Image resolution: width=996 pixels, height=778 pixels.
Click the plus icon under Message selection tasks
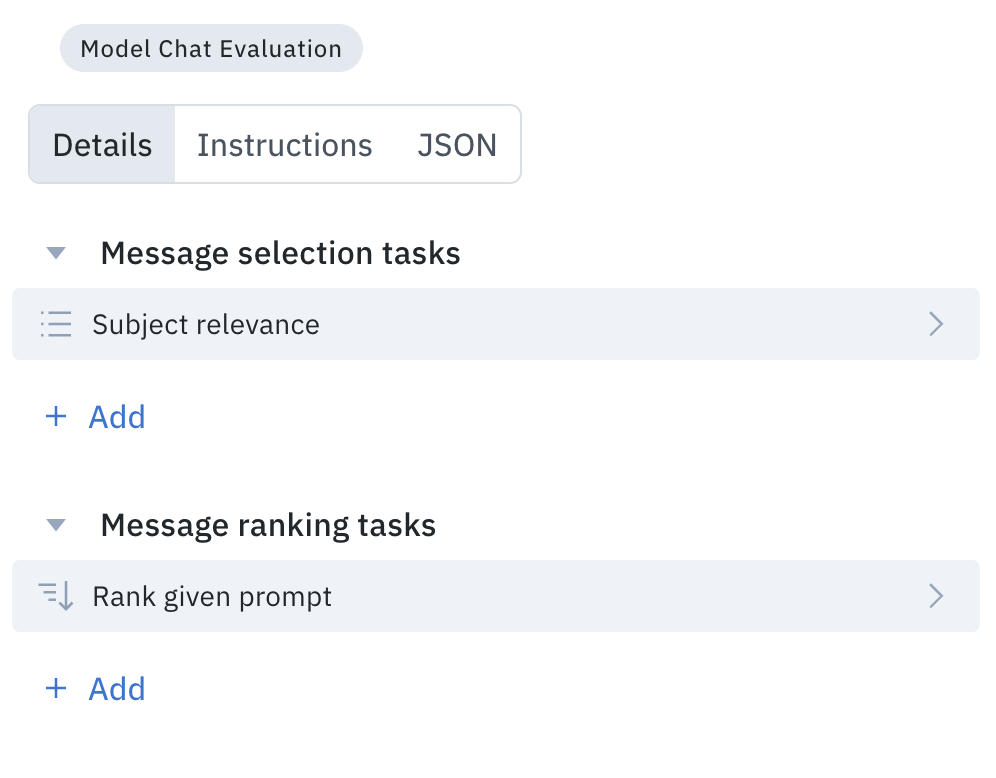(x=56, y=417)
